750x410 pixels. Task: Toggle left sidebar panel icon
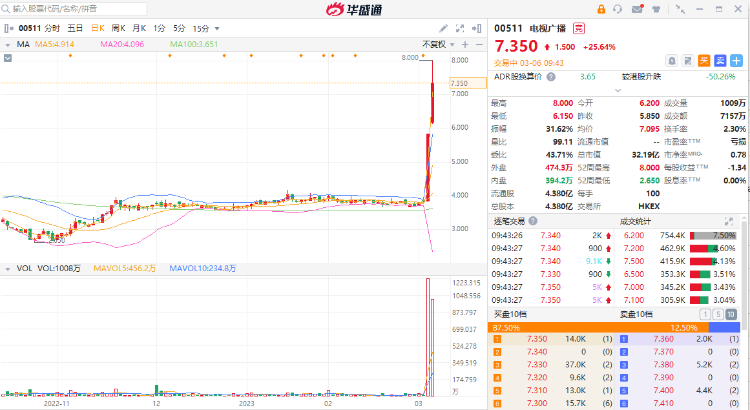[x=9, y=29]
